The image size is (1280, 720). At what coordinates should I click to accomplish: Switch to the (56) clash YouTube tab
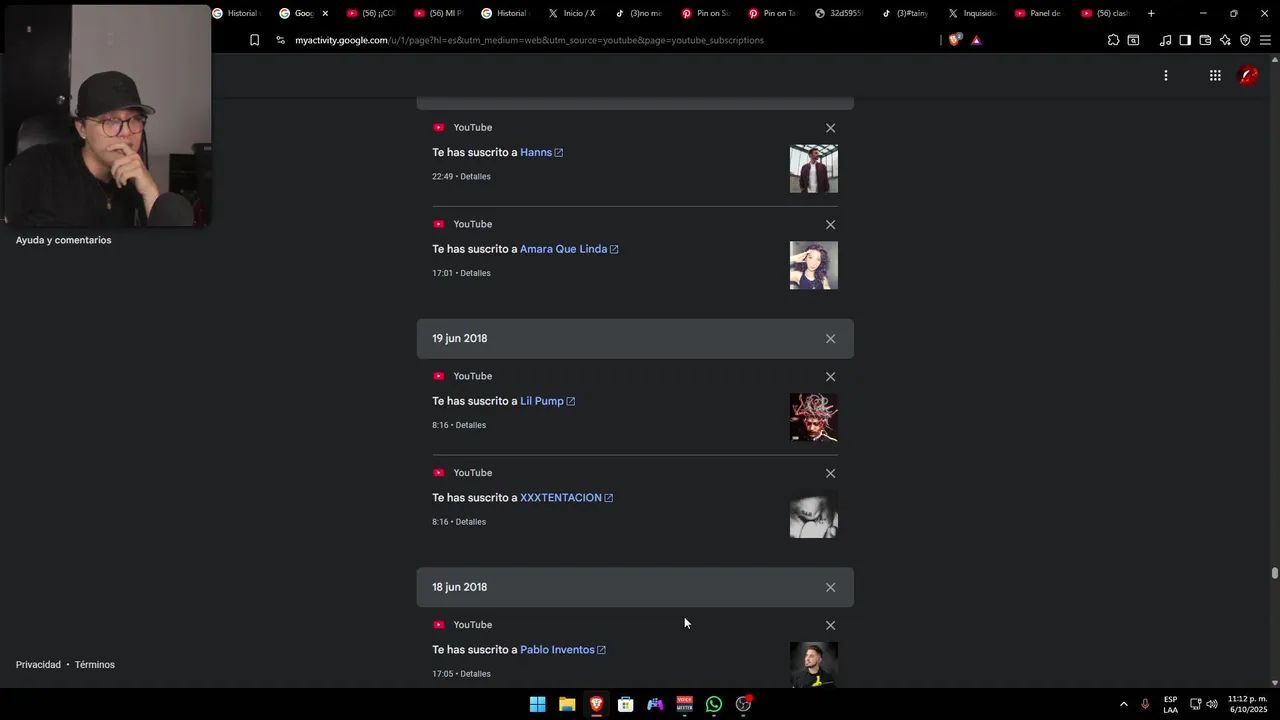point(1105,13)
